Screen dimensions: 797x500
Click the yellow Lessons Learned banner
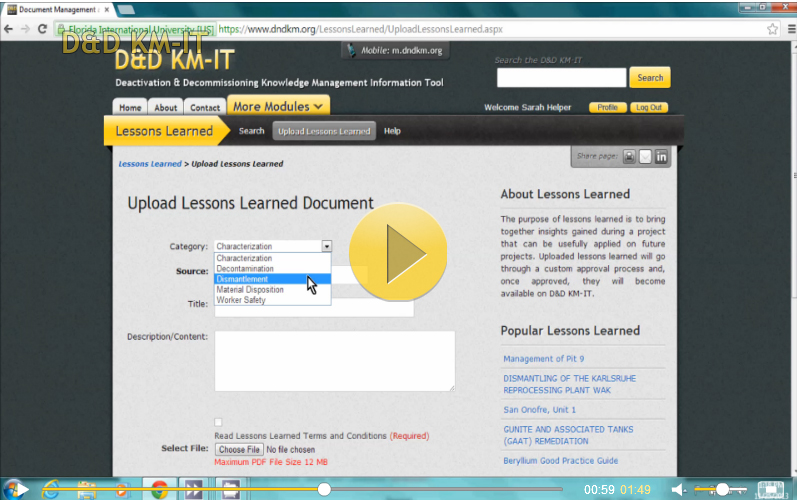pyautogui.click(x=165, y=131)
